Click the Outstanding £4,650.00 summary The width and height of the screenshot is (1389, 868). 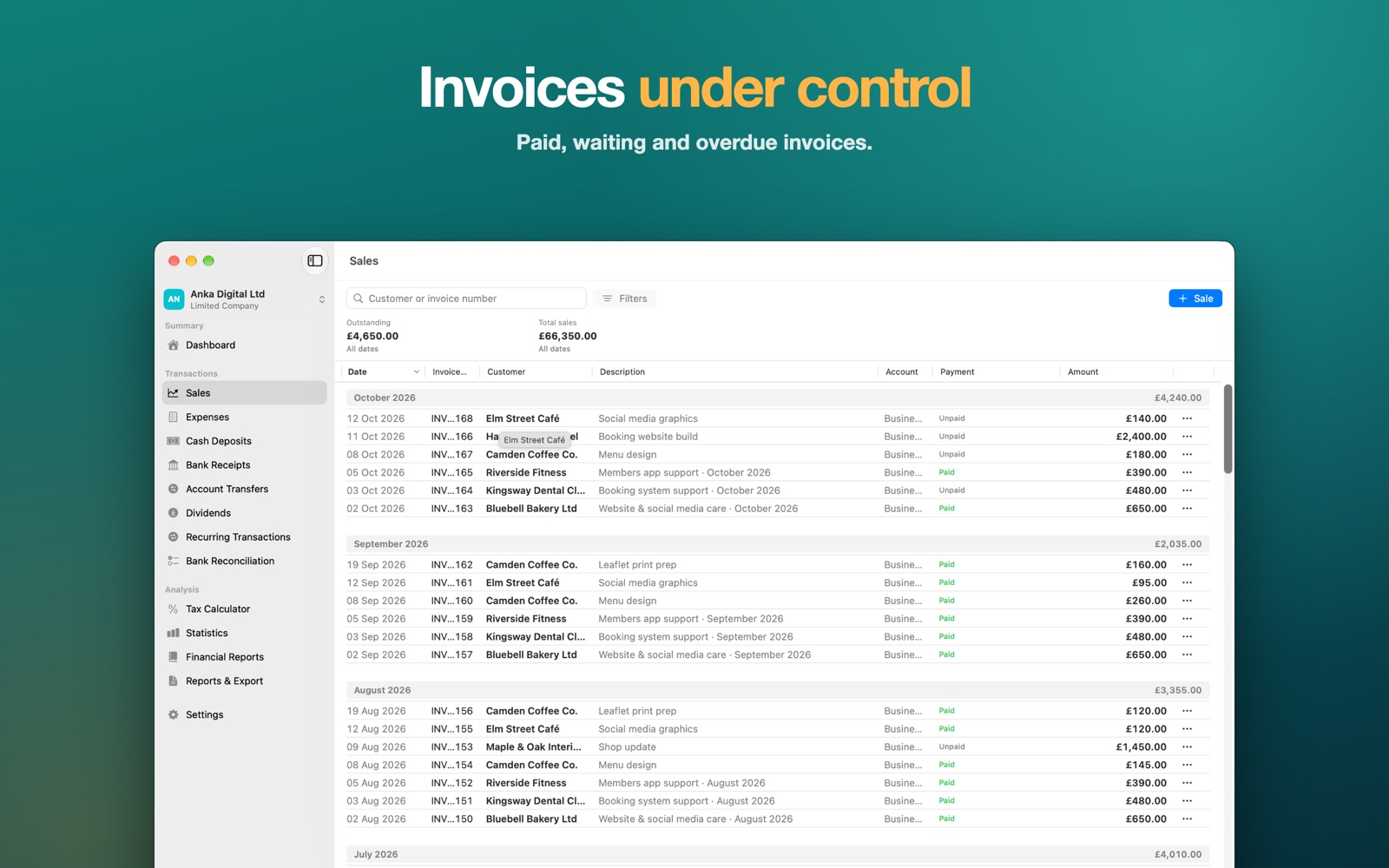pyautogui.click(x=372, y=336)
